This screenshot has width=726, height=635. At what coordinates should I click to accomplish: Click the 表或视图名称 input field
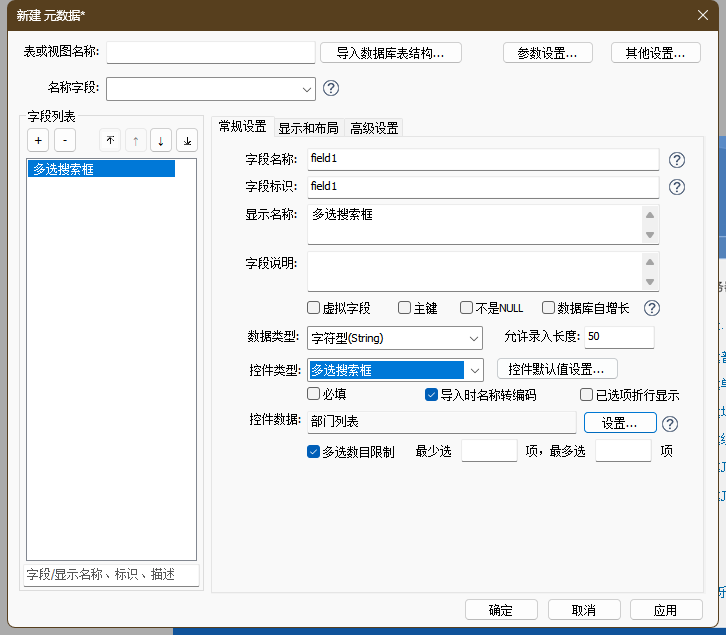tap(210, 53)
